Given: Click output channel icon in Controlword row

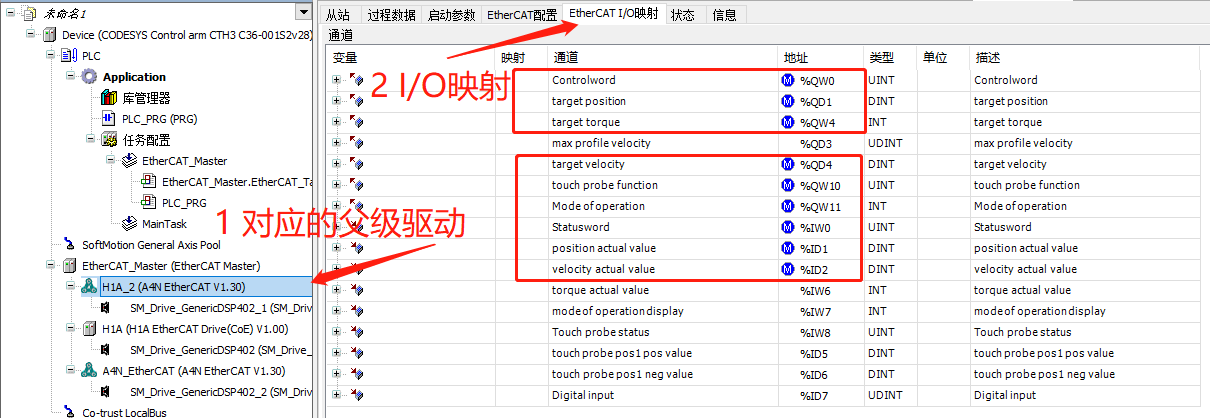Looking at the screenshot, I should 356,80.
